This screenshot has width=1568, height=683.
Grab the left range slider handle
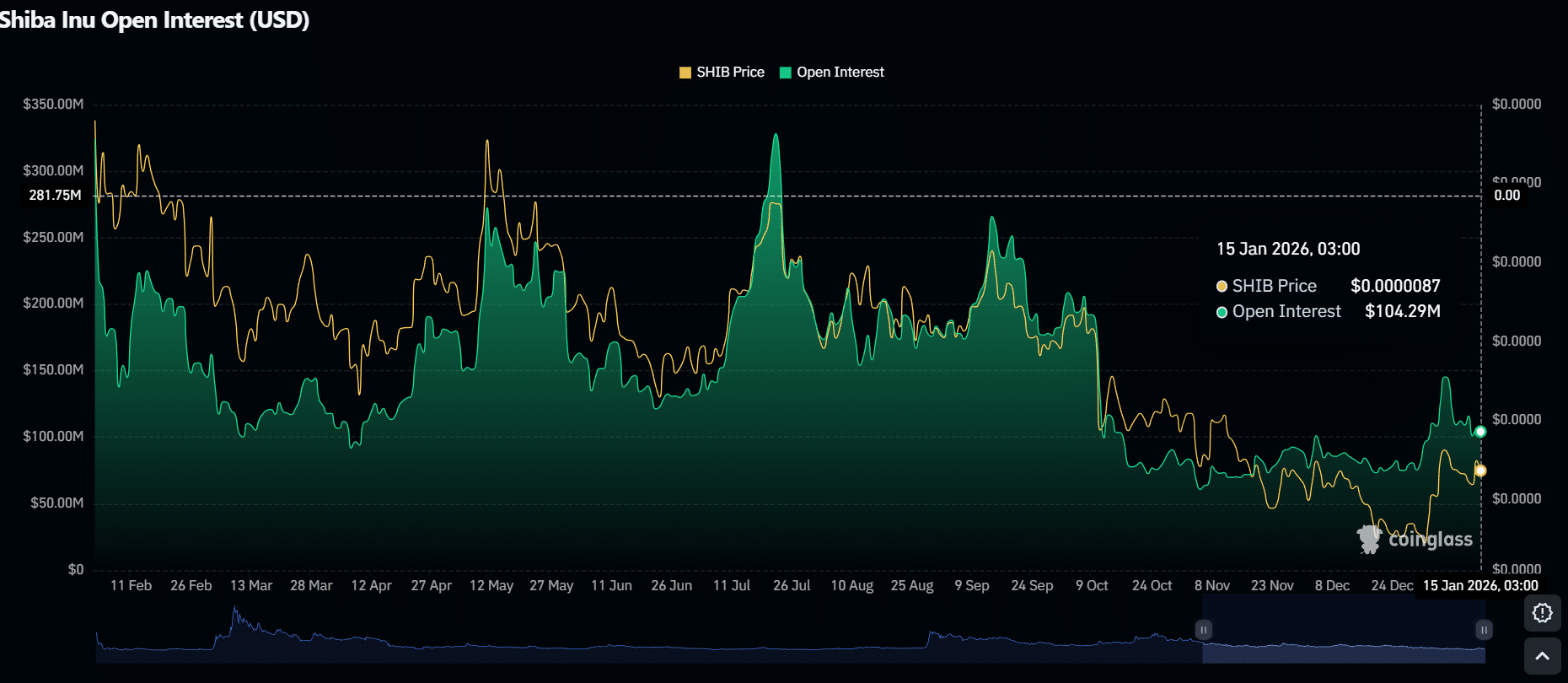coord(1203,630)
